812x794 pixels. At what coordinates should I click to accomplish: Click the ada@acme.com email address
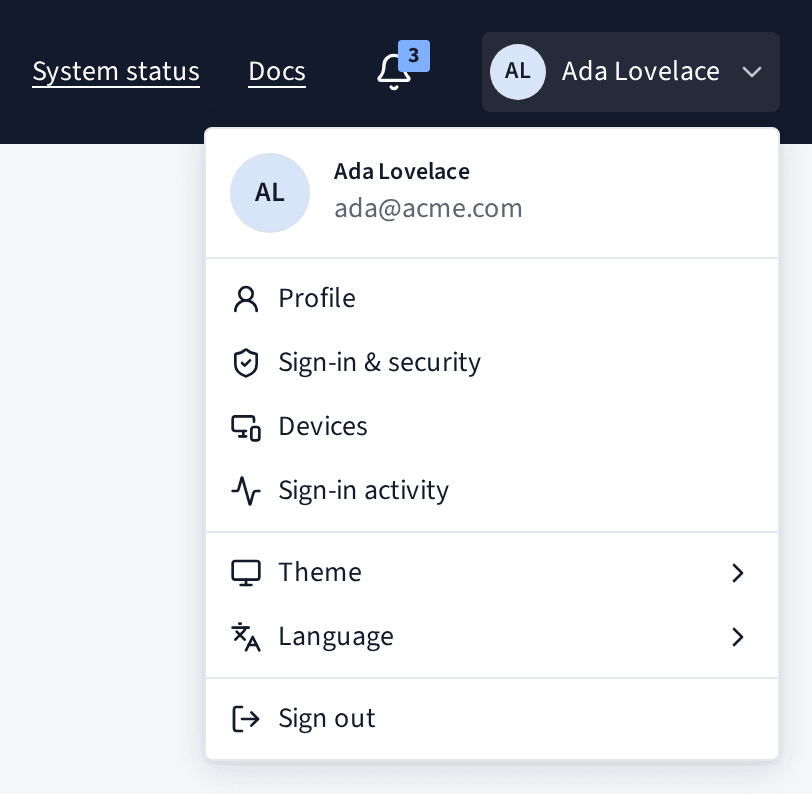click(x=428, y=208)
